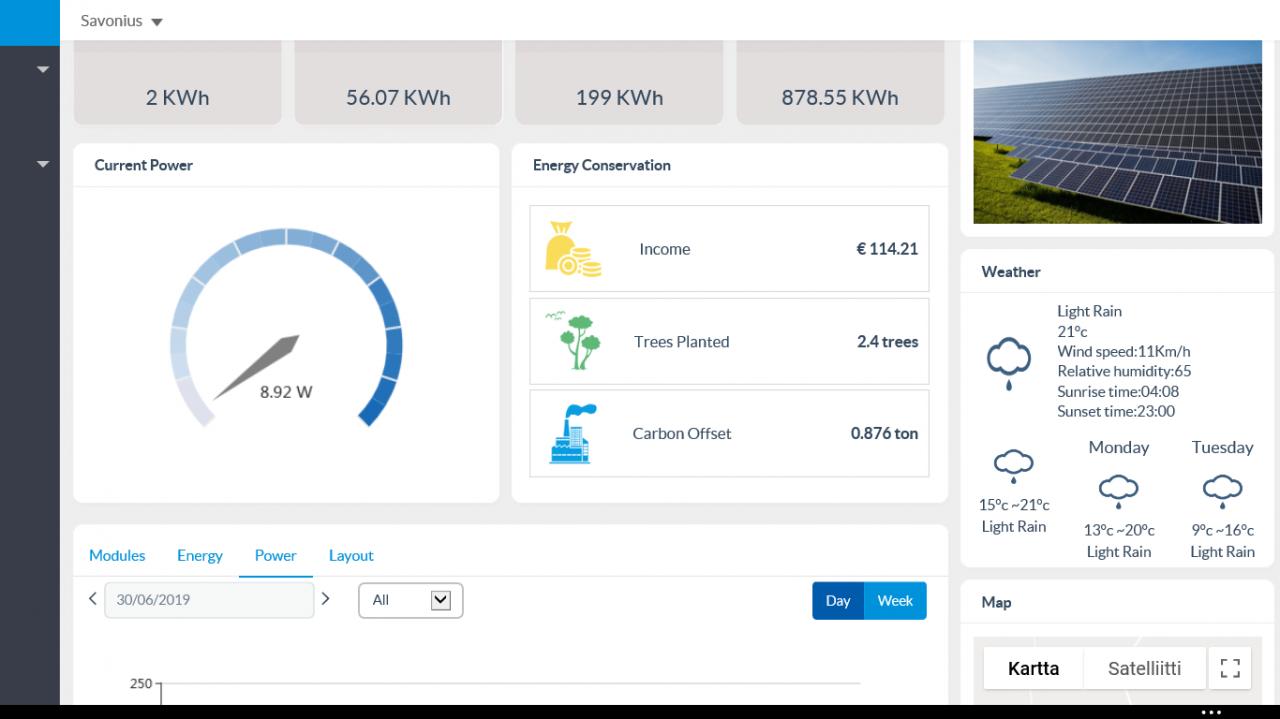Image resolution: width=1280 pixels, height=719 pixels.
Task: Switch to the Layout tab
Action: (x=351, y=555)
